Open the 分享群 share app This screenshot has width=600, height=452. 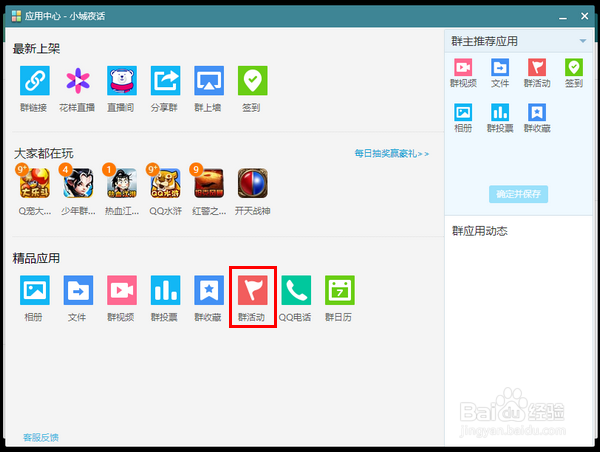pyautogui.click(x=165, y=81)
